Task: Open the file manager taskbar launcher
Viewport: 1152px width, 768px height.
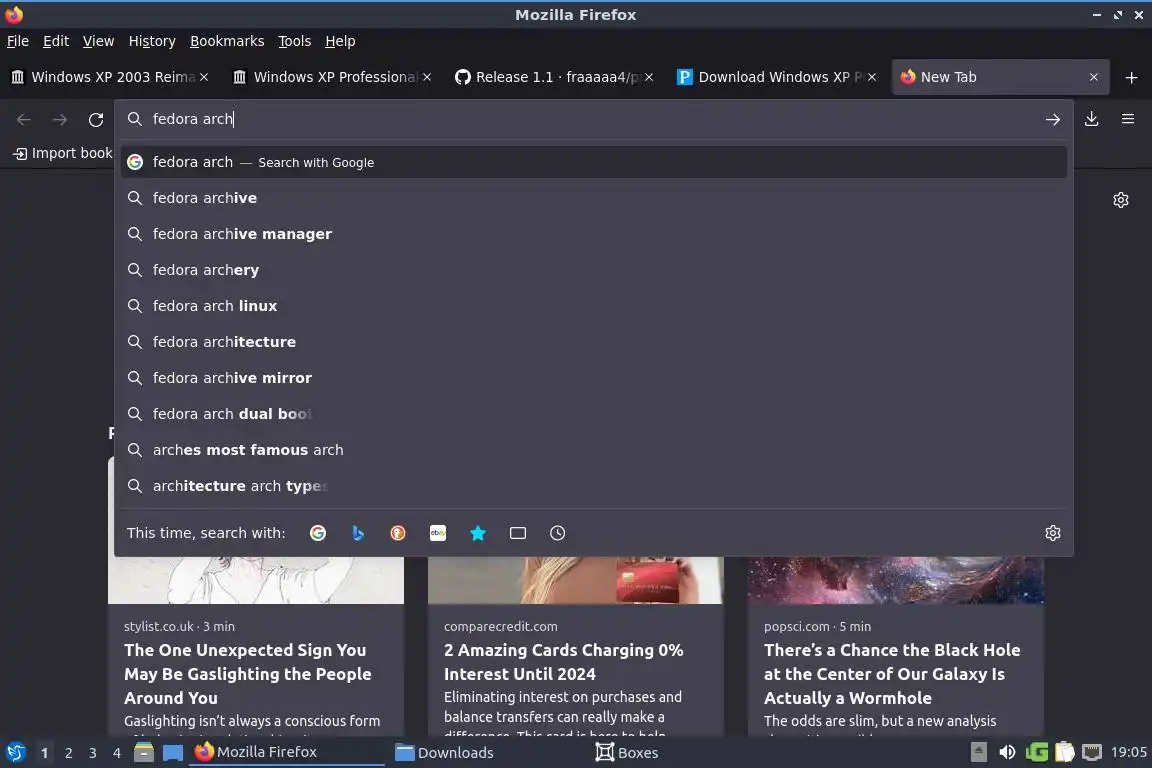Action: 144,752
